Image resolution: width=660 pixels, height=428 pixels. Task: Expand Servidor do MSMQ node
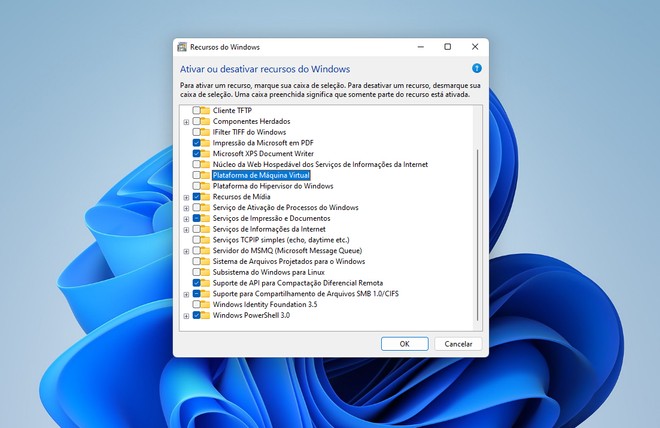(x=186, y=251)
